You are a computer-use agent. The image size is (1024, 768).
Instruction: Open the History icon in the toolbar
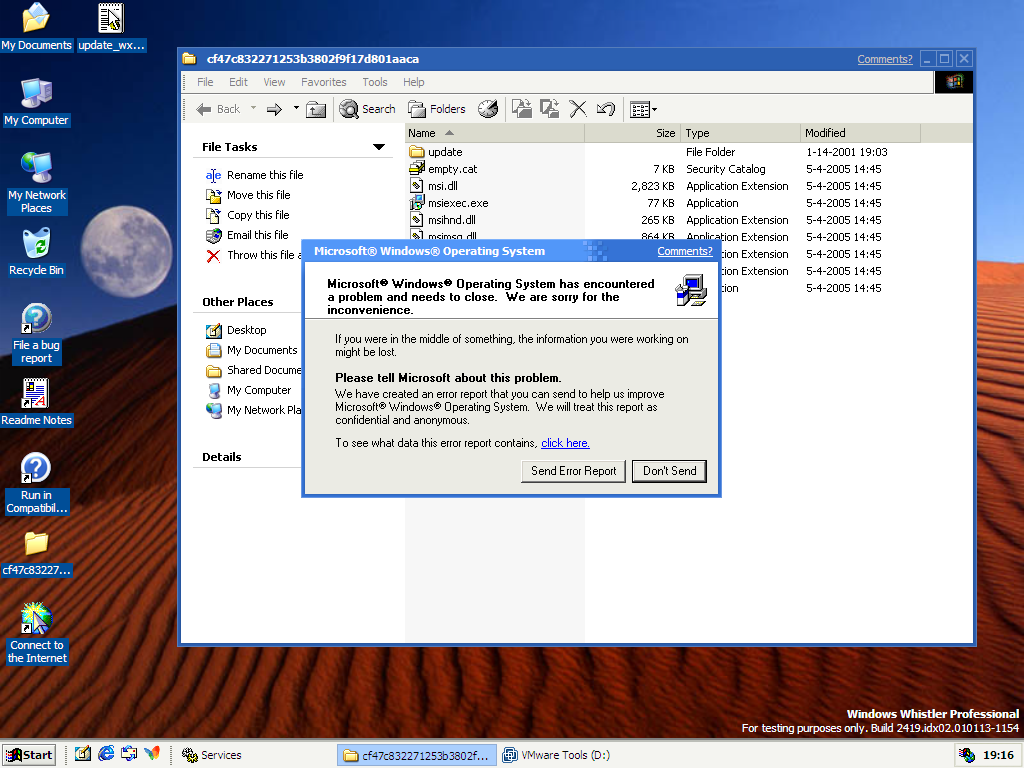pyautogui.click(x=488, y=109)
